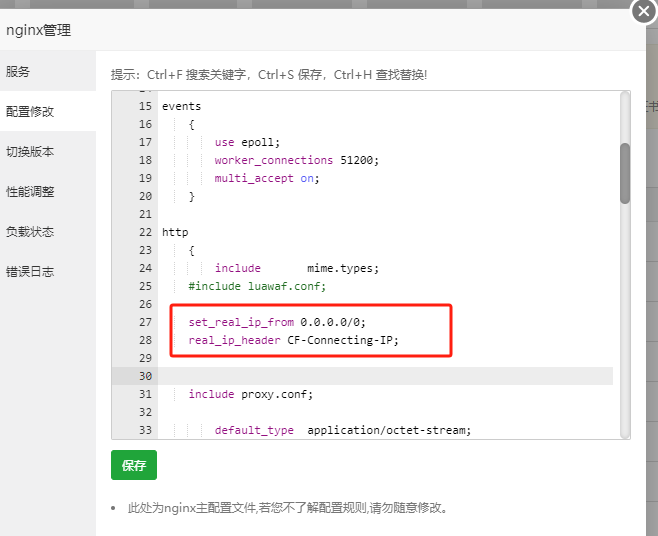Click the #include luawaf.conf comment line
Image resolution: width=658 pixels, height=536 pixels.
pyautogui.click(x=257, y=286)
